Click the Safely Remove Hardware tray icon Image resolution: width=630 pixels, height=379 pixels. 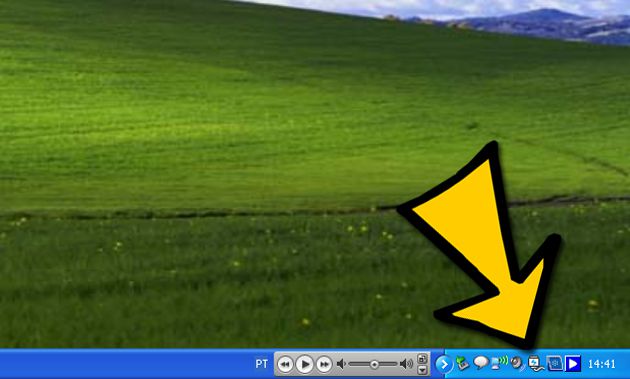pos(462,364)
